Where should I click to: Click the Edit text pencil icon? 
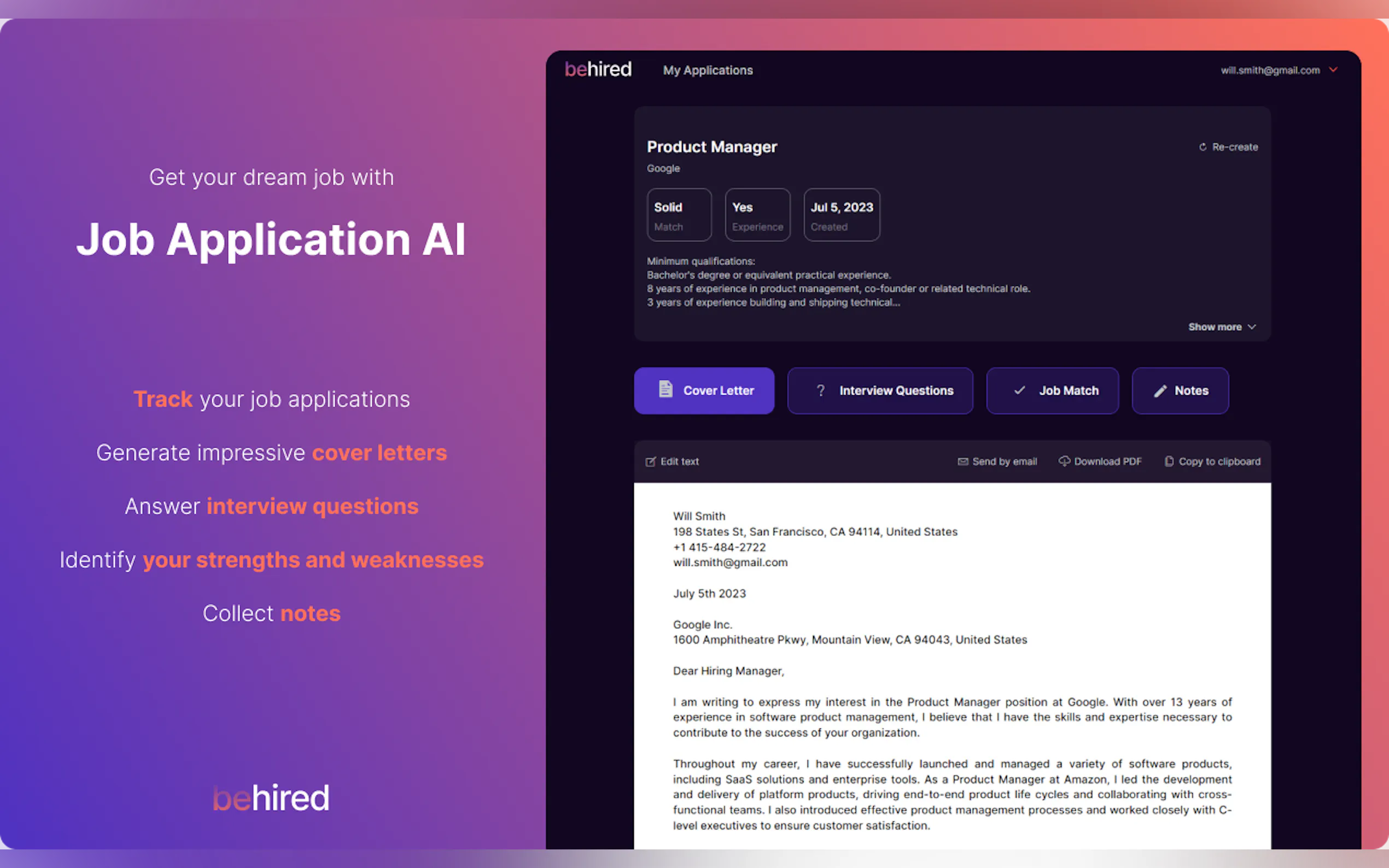[x=650, y=461]
